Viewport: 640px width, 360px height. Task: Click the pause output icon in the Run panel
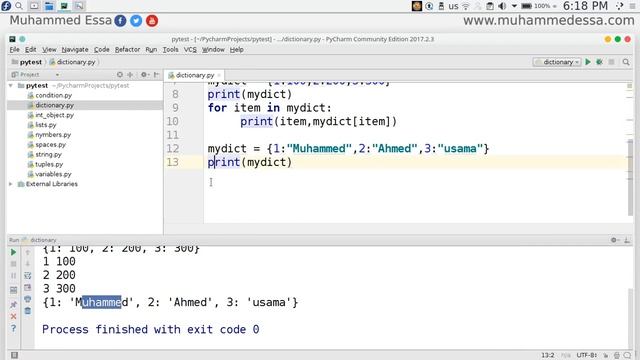13,276
